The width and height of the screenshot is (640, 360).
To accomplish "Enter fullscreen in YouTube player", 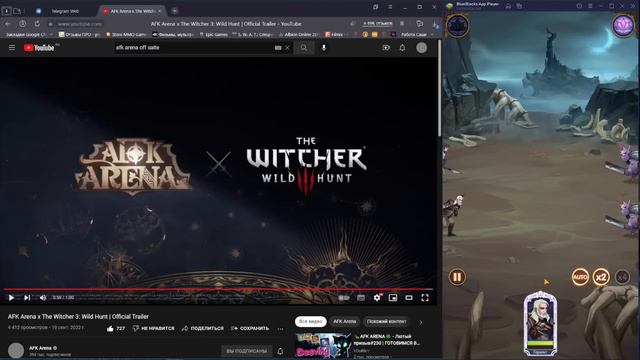I will click(425, 298).
